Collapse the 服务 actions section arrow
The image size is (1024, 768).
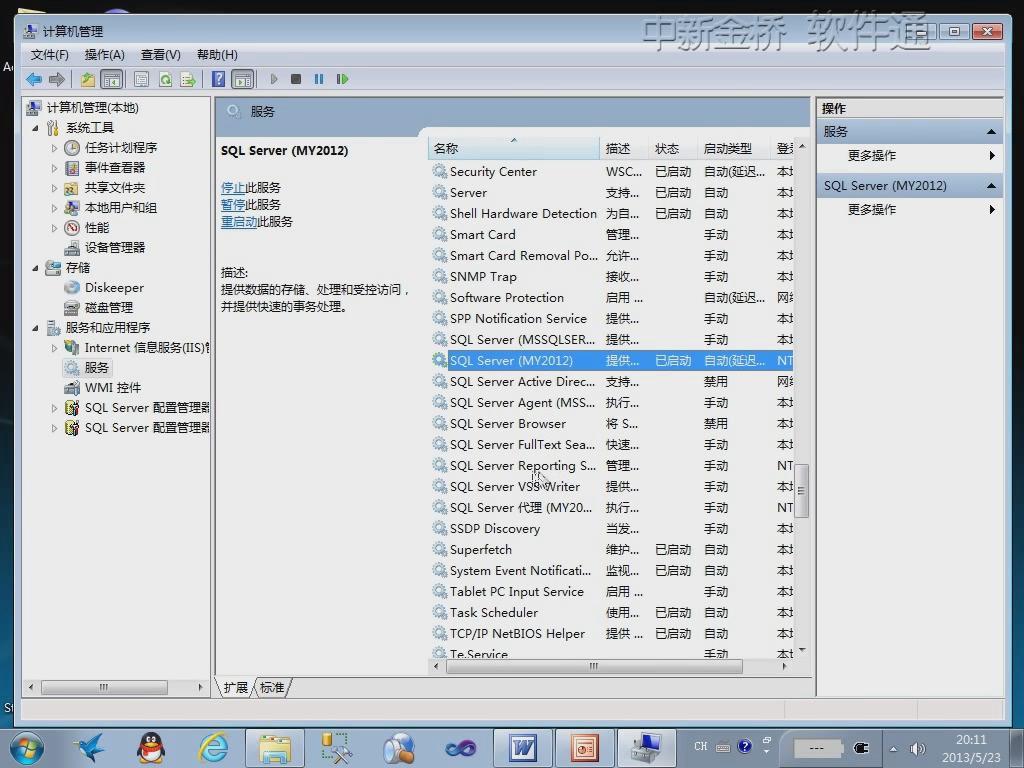click(x=991, y=132)
